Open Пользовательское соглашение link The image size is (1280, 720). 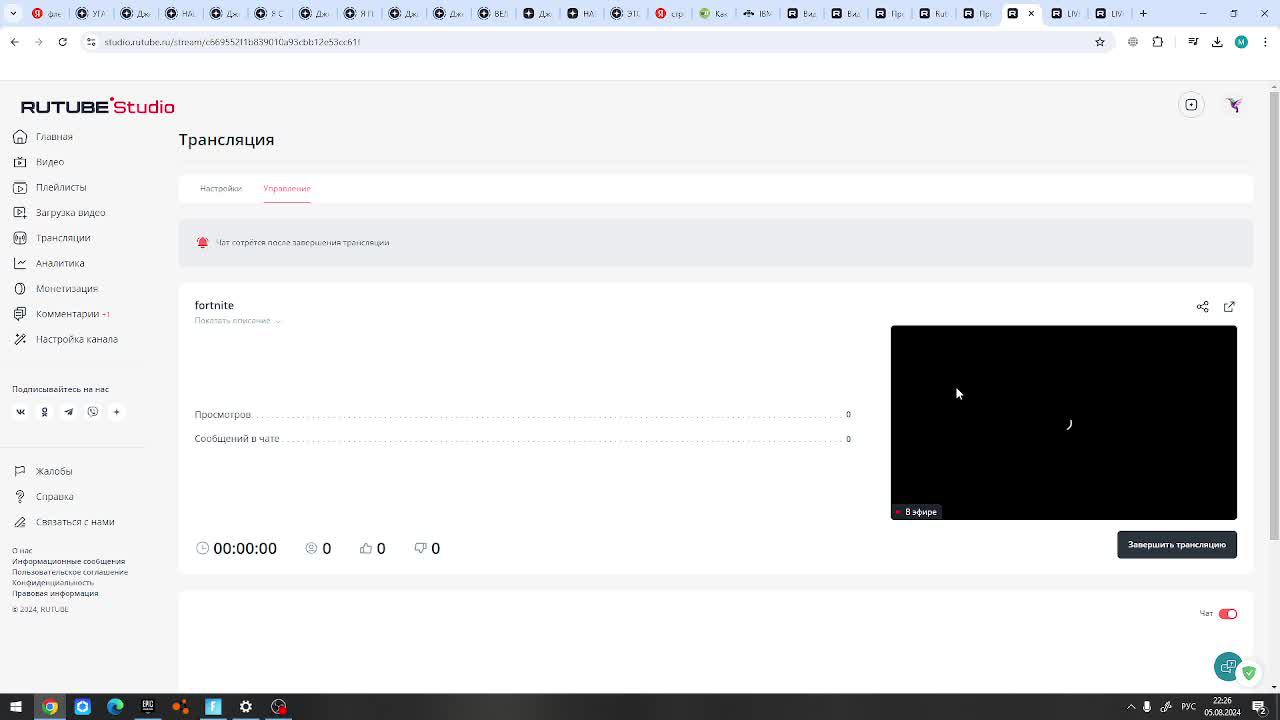click(x=70, y=572)
